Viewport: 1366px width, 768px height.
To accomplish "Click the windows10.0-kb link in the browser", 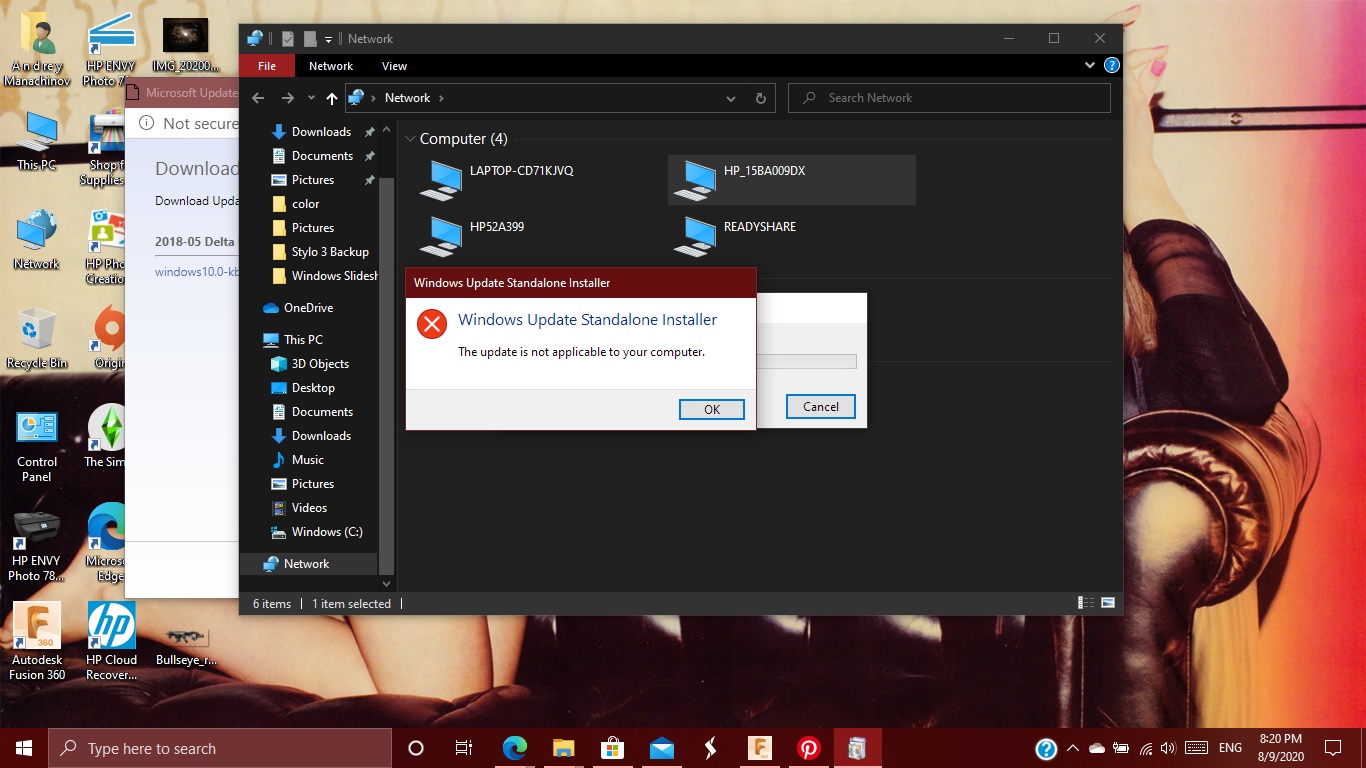I will coord(197,272).
